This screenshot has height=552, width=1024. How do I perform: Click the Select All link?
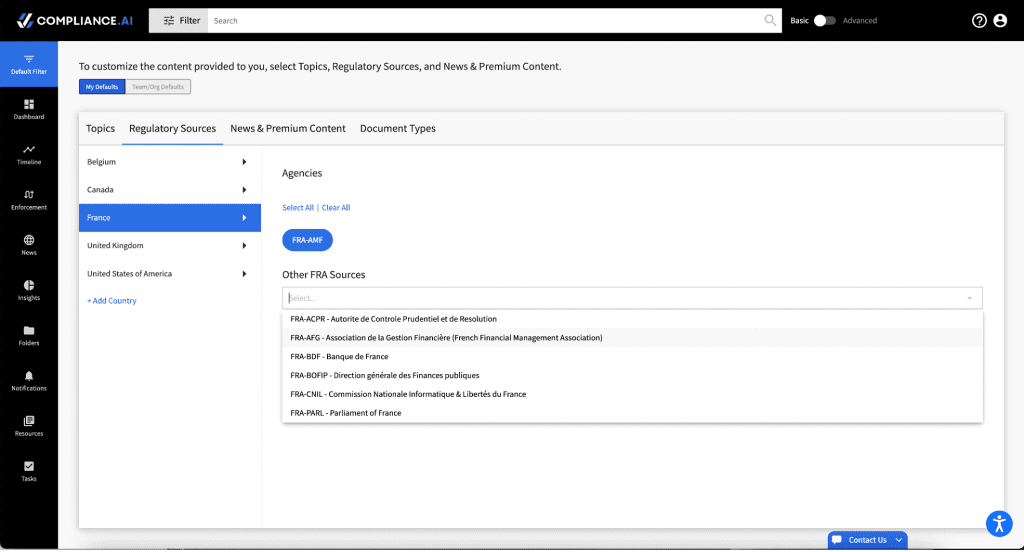tap(298, 208)
